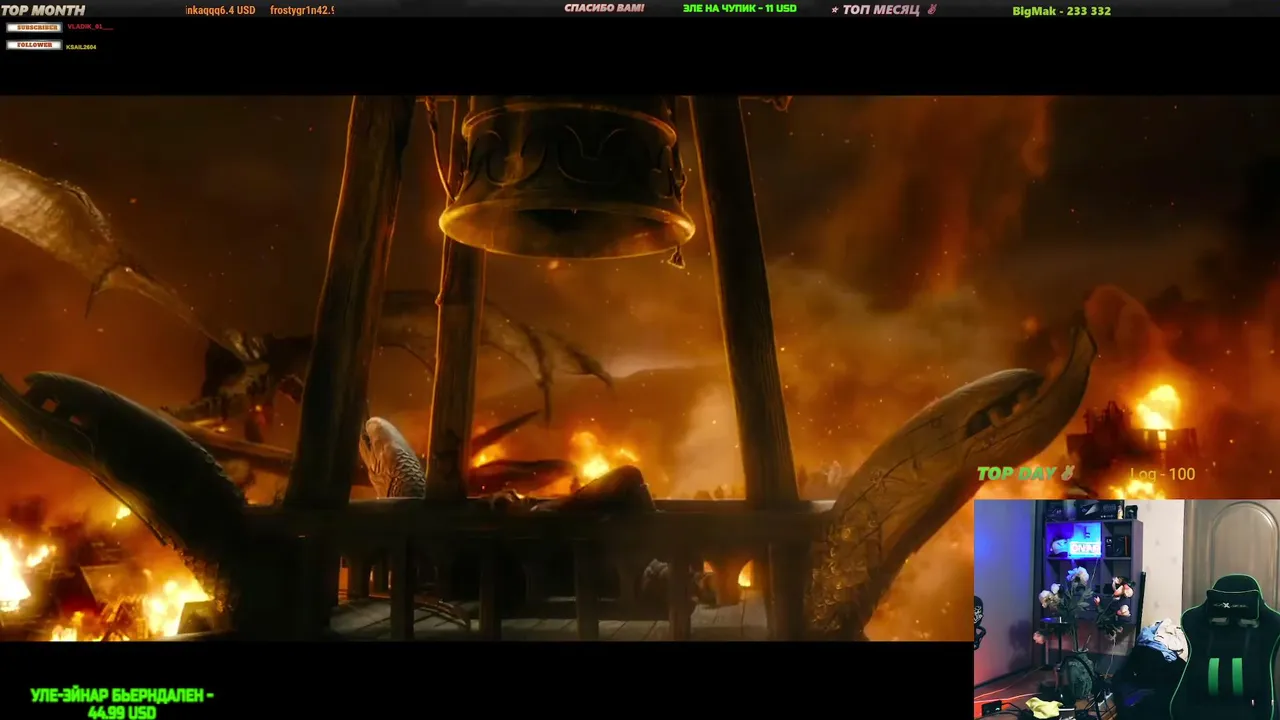The height and width of the screenshot is (720, 1280).
Task: Click the 'inkaqqq6.4 USD' ticker entry
Action: [x=220, y=10]
